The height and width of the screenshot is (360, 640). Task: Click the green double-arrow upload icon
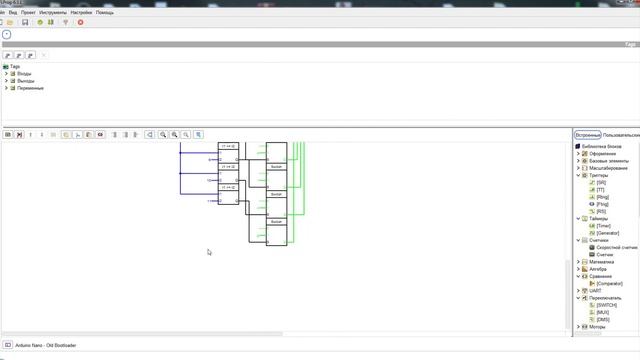point(51,22)
